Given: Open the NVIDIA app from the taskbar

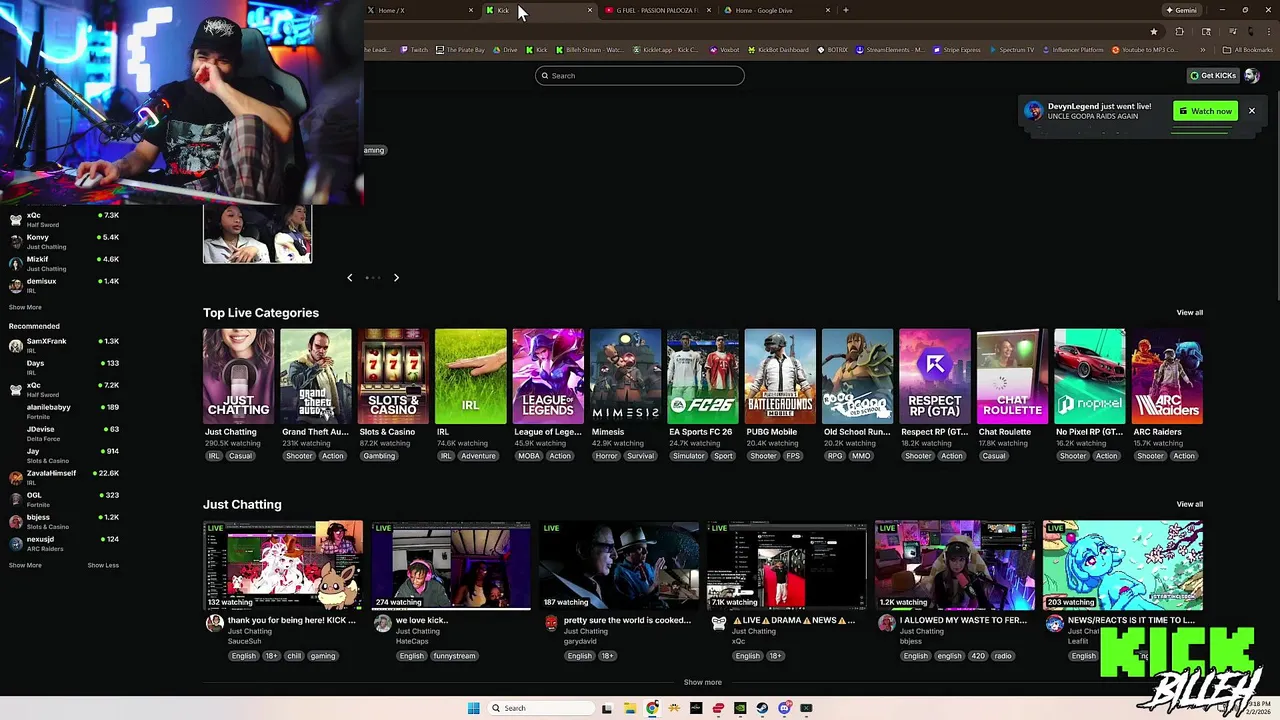Looking at the screenshot, I should 740,708.
